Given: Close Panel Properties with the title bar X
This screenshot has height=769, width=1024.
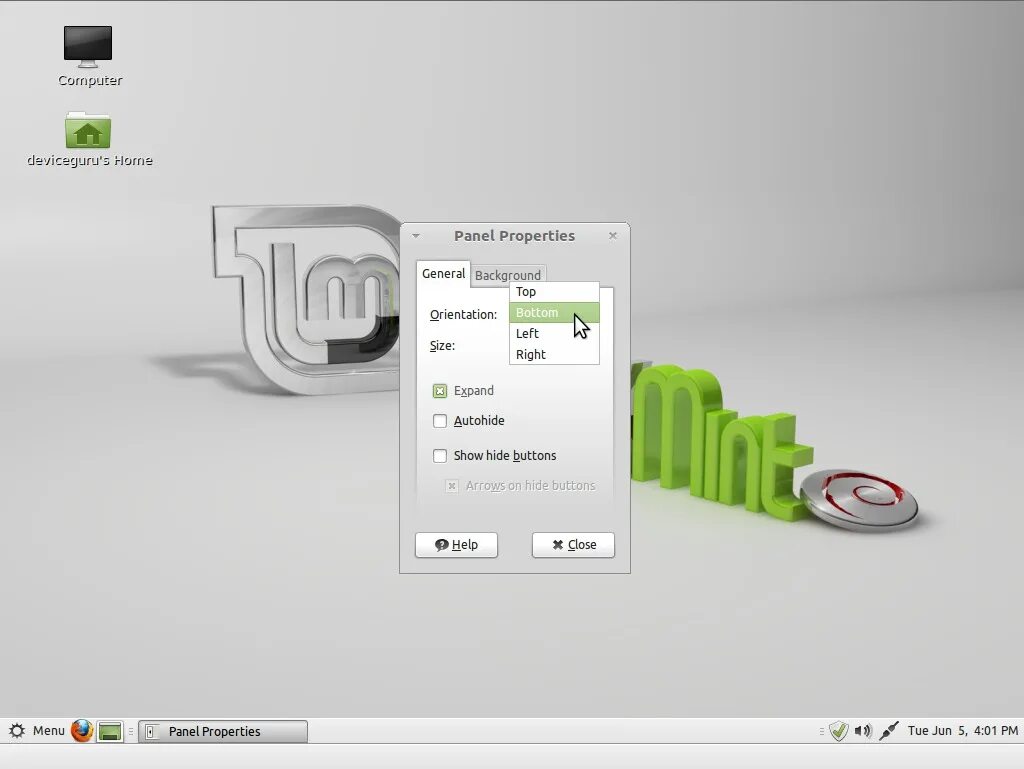Looking at the screenshot, I should click(613, 236).
